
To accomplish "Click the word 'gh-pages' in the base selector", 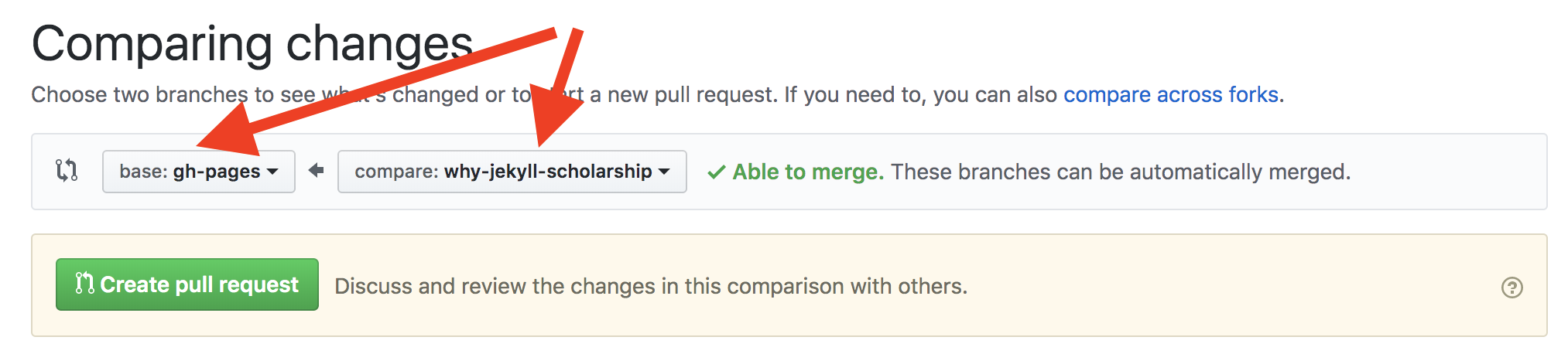I will 216,172.
